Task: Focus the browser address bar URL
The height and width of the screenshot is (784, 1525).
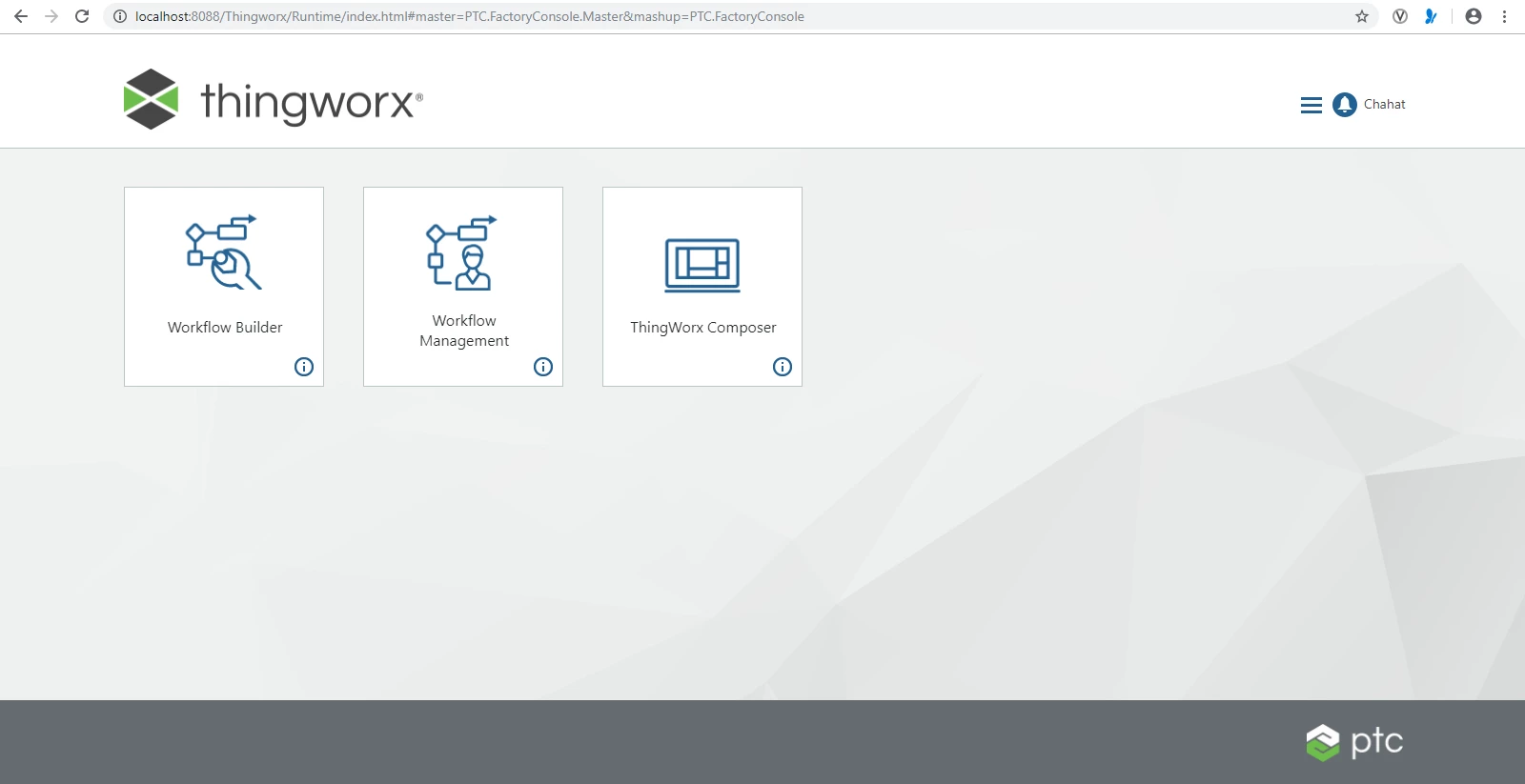Action: pyautogui.click(x=470, y=16)
